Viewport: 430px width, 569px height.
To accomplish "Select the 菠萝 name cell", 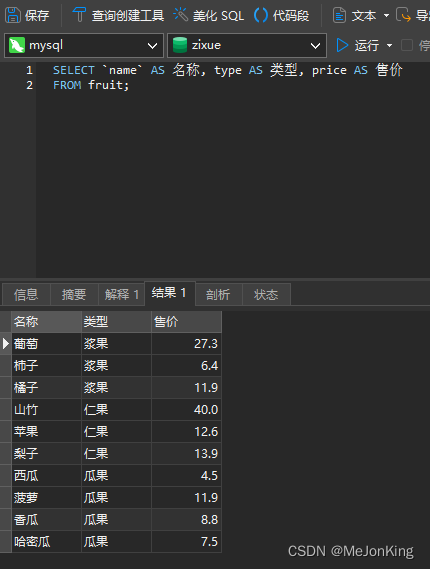I will click(46, 498).
